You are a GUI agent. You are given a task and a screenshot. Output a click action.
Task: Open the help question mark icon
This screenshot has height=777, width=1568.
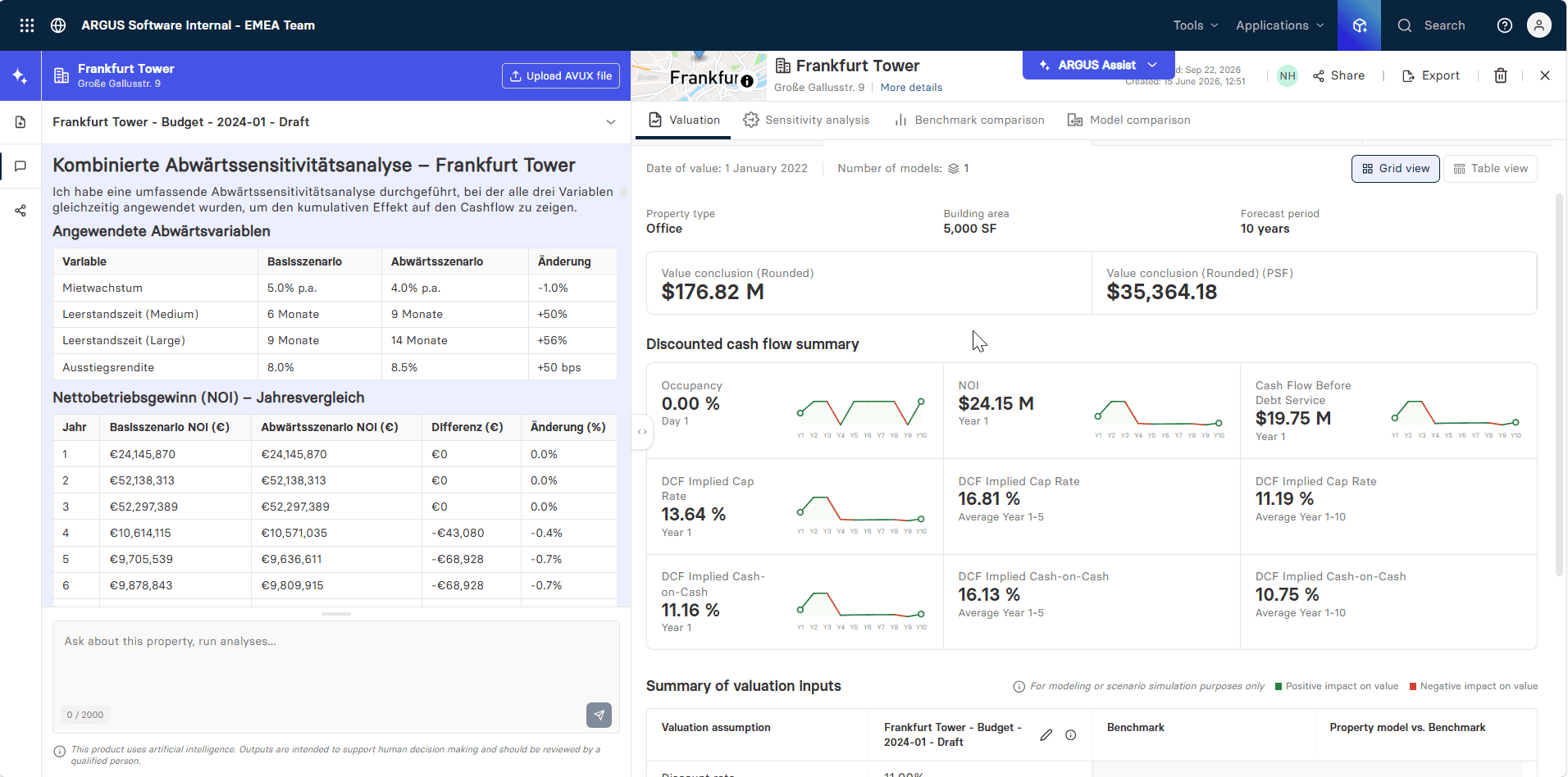click(1505, 25)
